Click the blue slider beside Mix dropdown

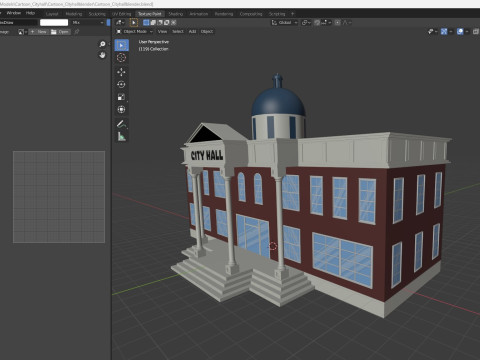click(109, 23)
